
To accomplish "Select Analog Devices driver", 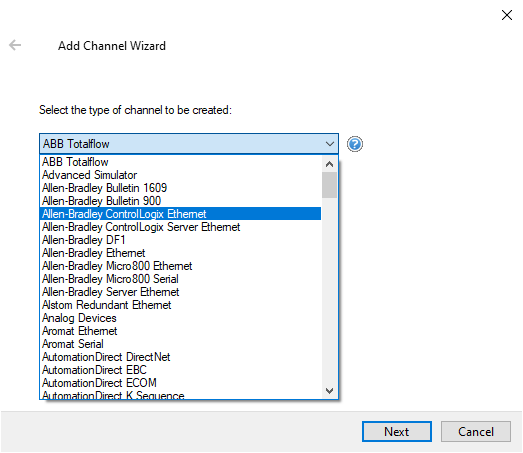I will 180,318.
